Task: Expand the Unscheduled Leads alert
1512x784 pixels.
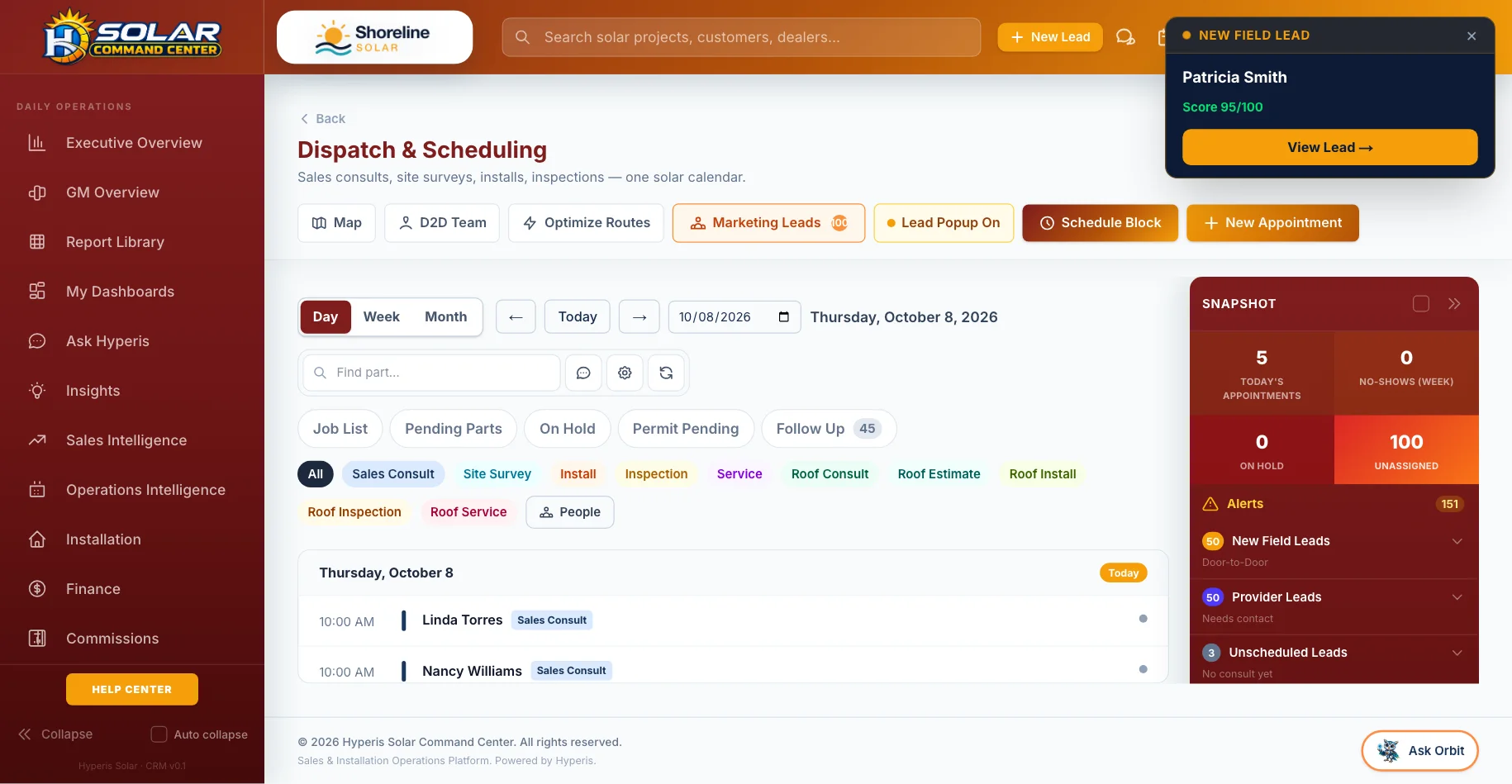Action: pyautogui.click(x=1334, y=661)
